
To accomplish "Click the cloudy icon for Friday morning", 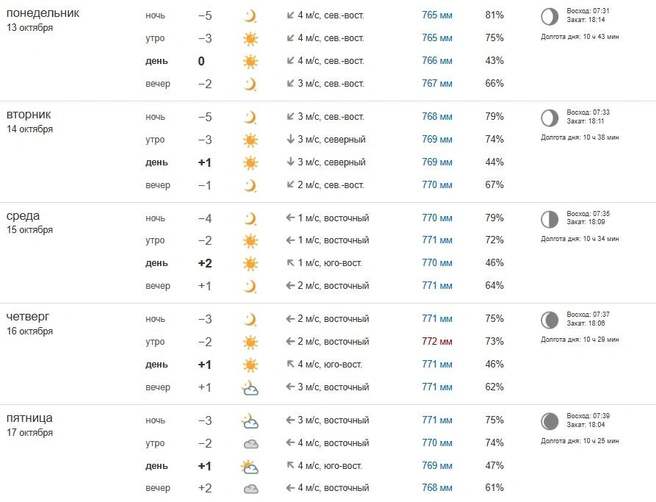I will (x=250, y=443).
